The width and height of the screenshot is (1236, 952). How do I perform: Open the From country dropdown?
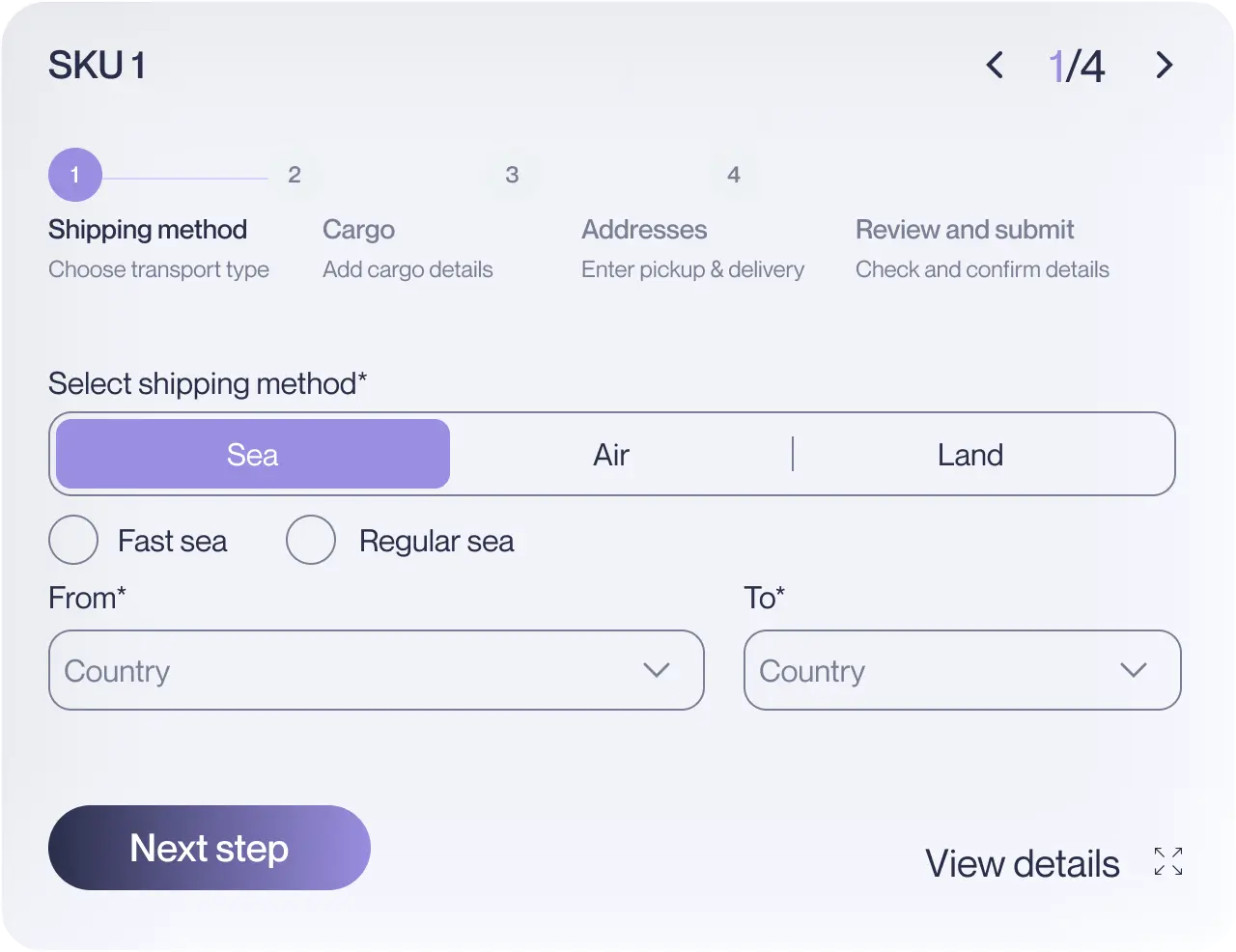coord(377,670)
